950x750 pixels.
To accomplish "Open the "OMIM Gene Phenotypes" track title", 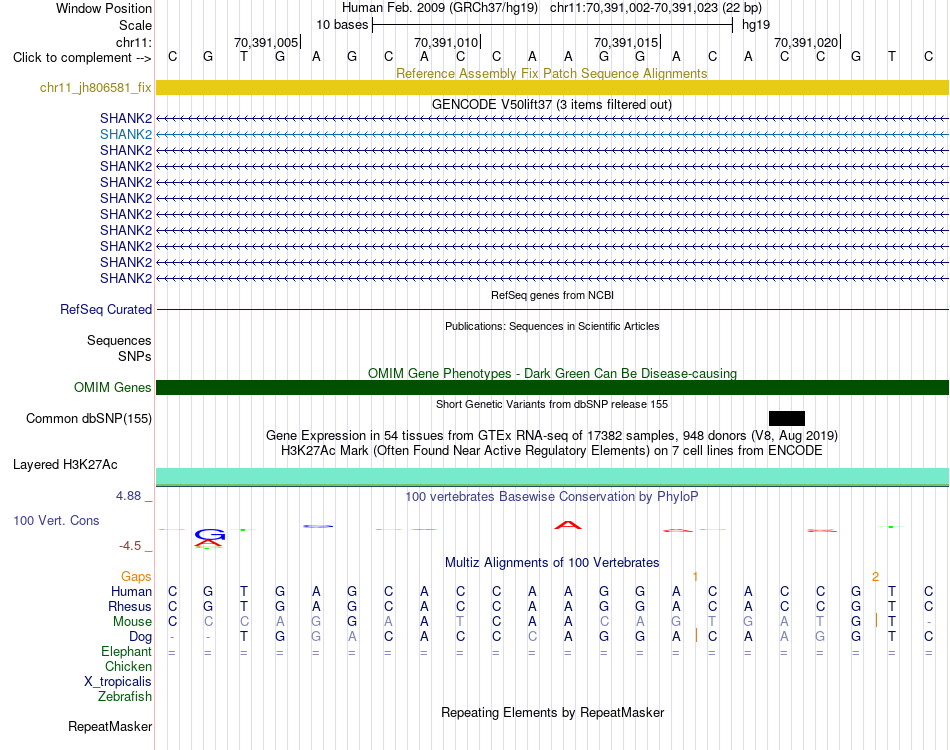I will pyautogui.click(x=552, y=373).
